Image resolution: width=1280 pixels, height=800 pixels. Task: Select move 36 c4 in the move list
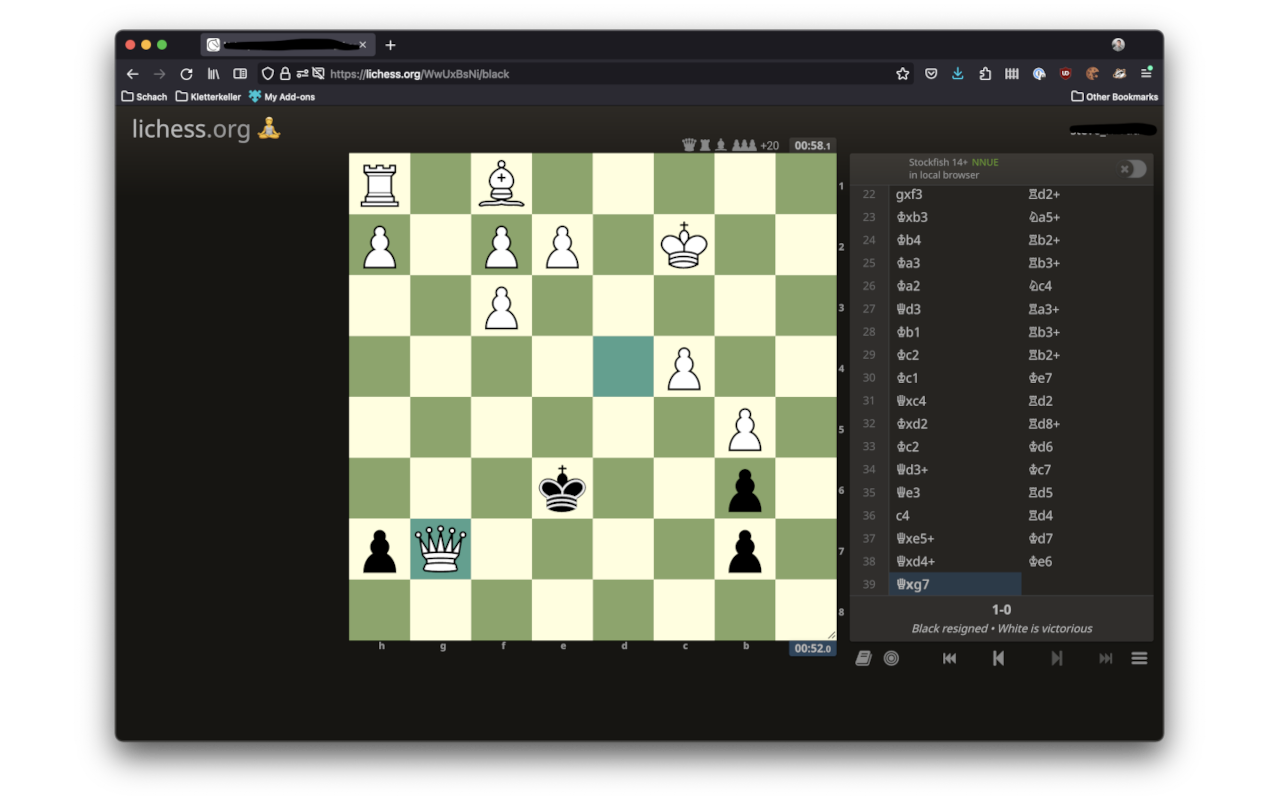(955, 516)
